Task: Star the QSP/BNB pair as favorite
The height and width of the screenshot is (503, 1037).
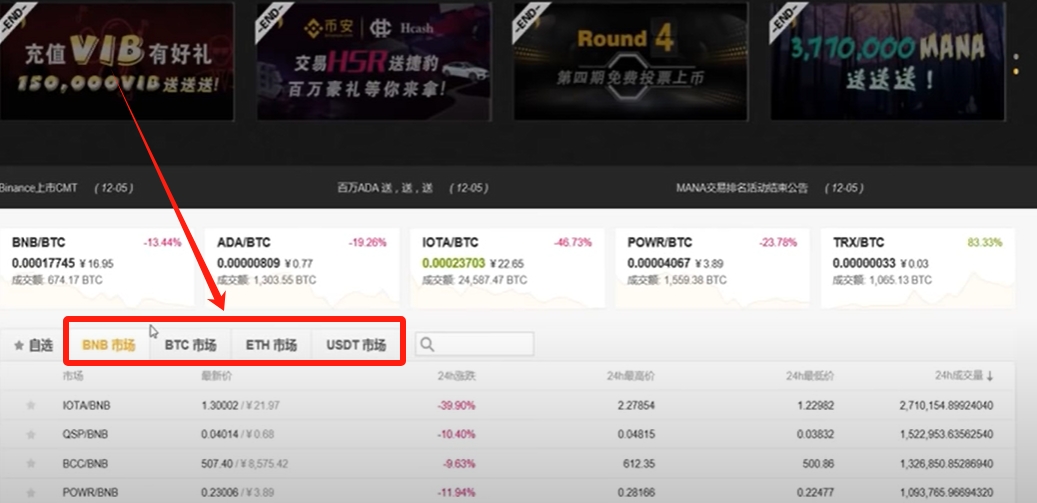Action: (30, 434)
